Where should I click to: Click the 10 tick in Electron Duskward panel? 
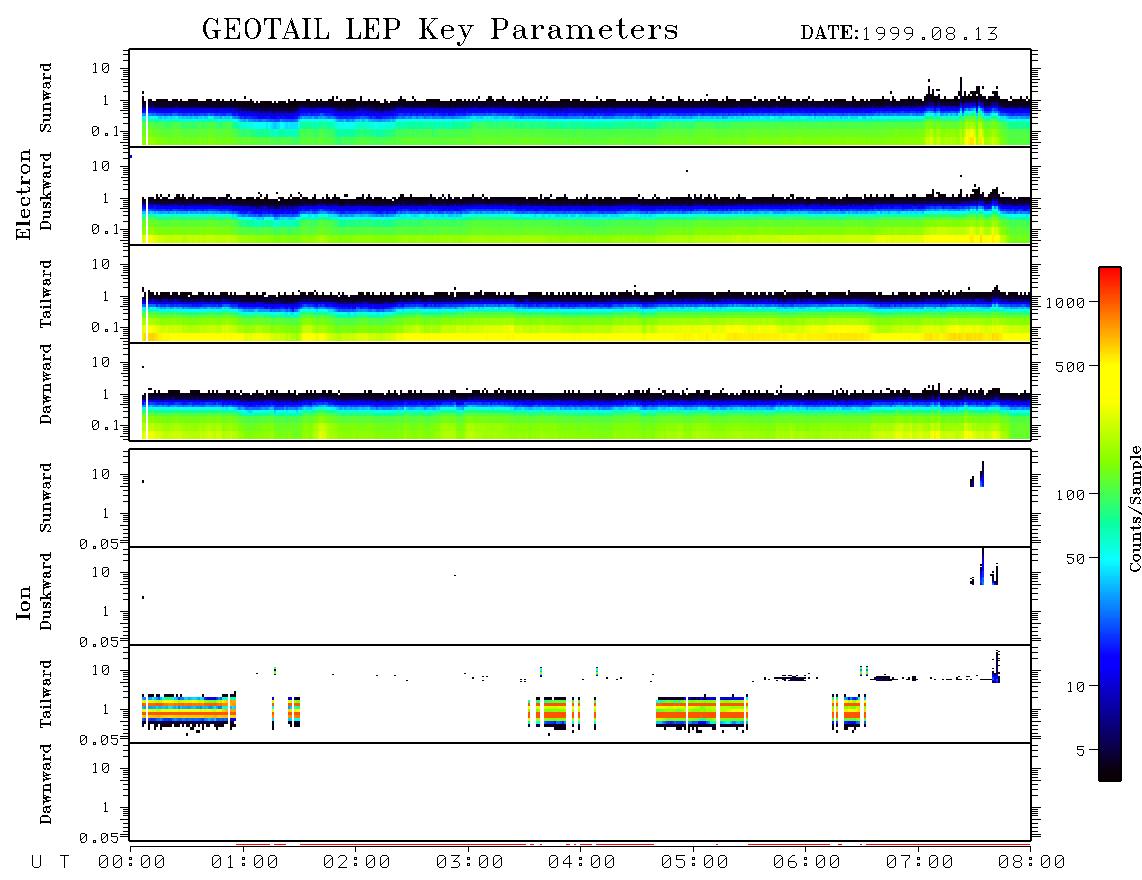tap(101, 167)
